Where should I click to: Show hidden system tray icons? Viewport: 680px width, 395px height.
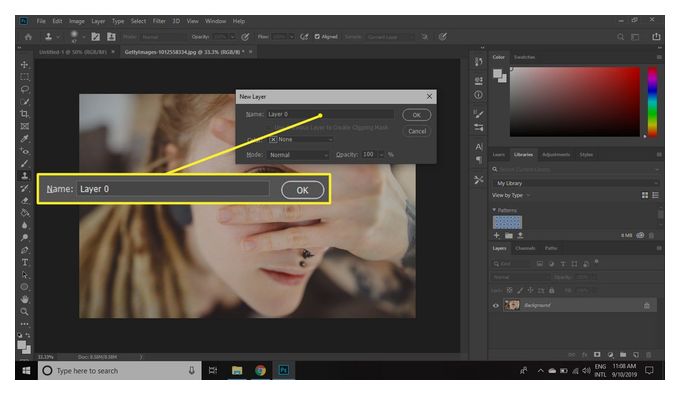point(540,371)
